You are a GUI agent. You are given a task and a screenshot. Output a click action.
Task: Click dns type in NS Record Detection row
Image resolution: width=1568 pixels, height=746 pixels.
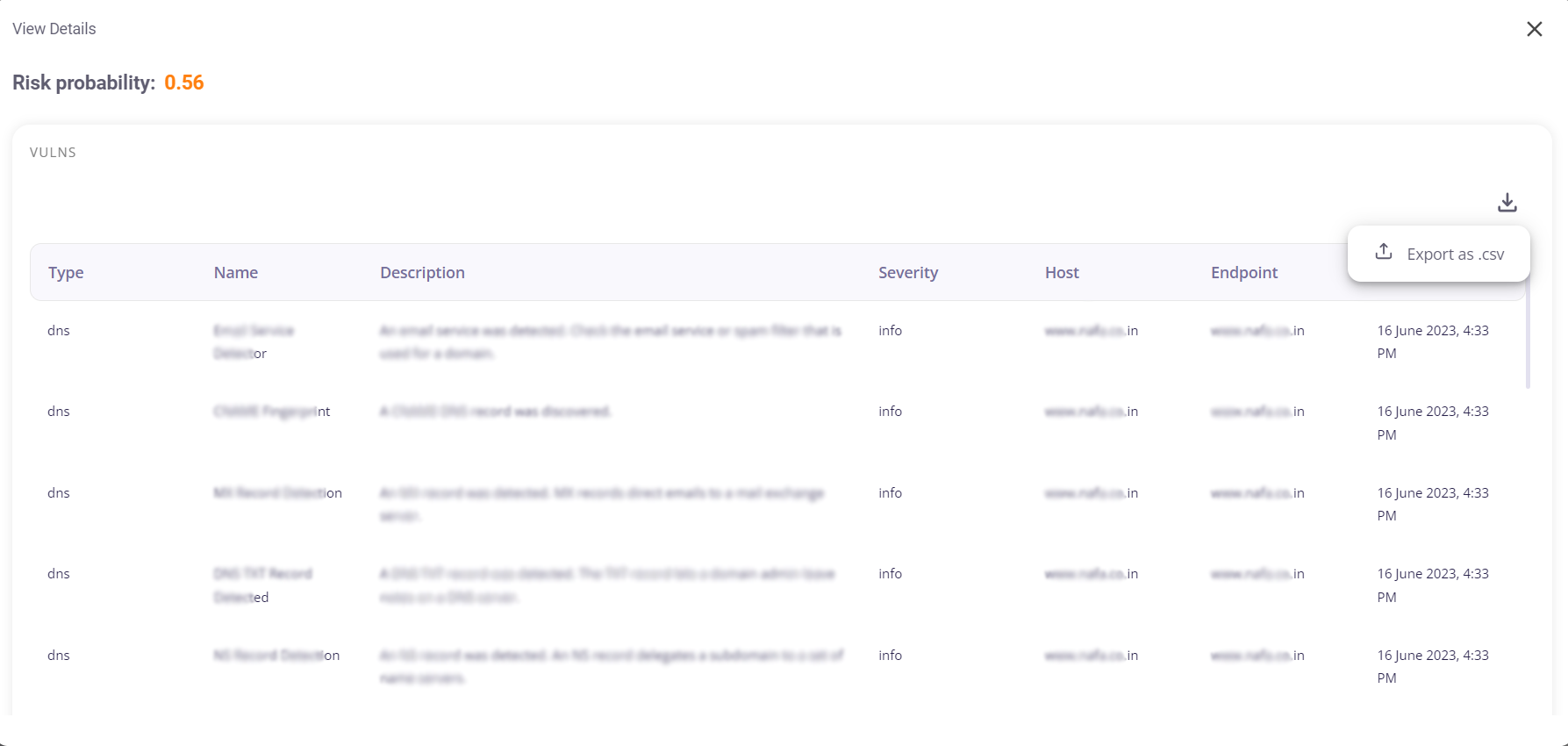pyautogui.click(x=59, y=656)
